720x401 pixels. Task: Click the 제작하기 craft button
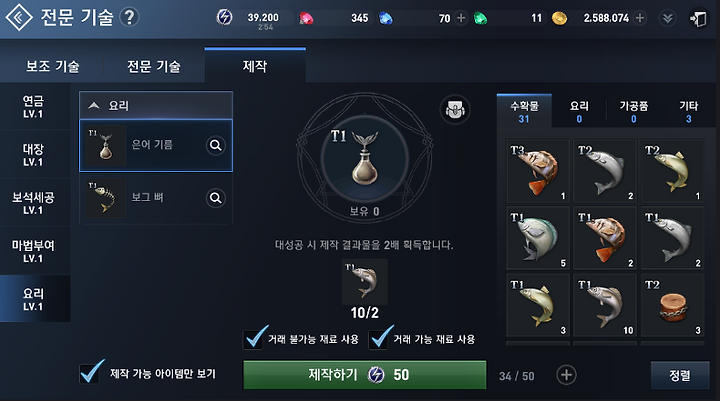pos(365,375)
